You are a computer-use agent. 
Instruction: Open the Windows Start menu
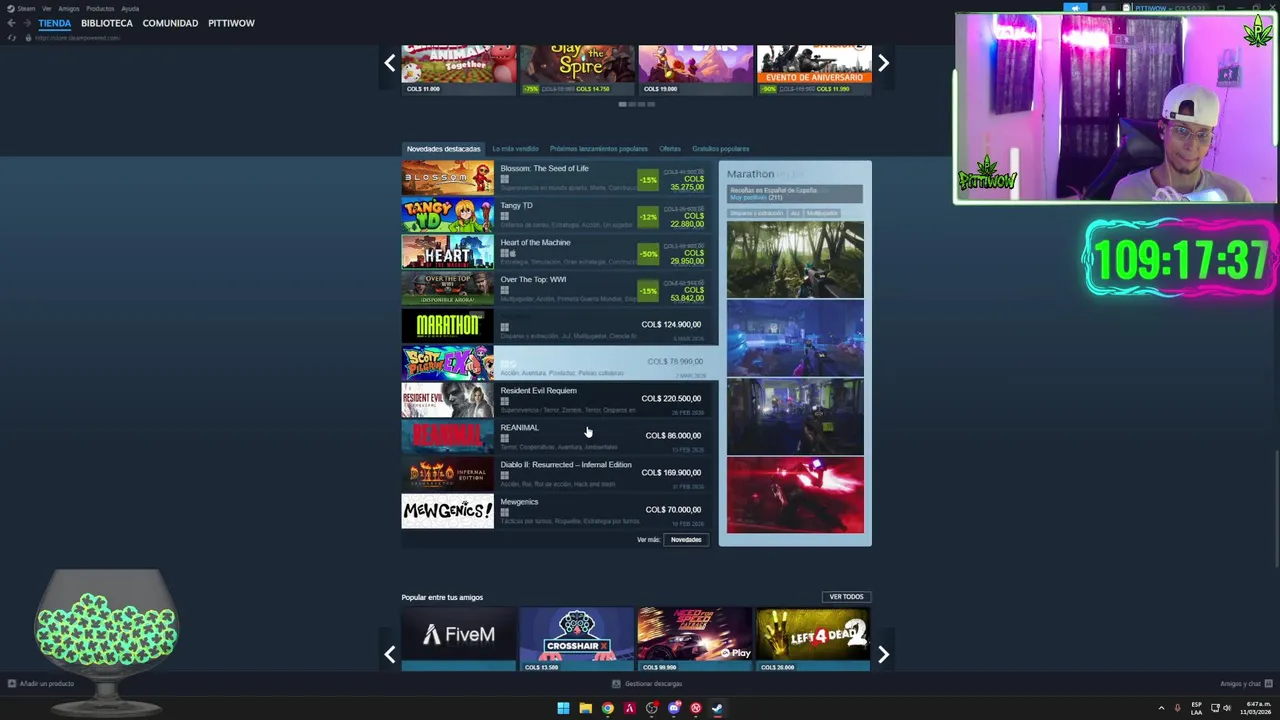[x=563, y=708]
